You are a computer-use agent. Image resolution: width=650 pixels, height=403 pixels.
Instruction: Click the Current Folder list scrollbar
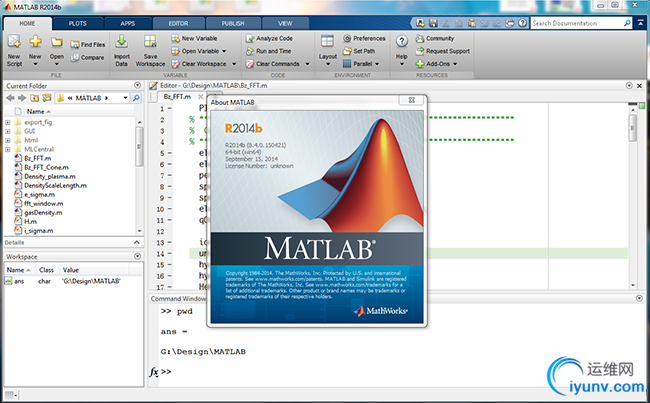coord(139,146)
